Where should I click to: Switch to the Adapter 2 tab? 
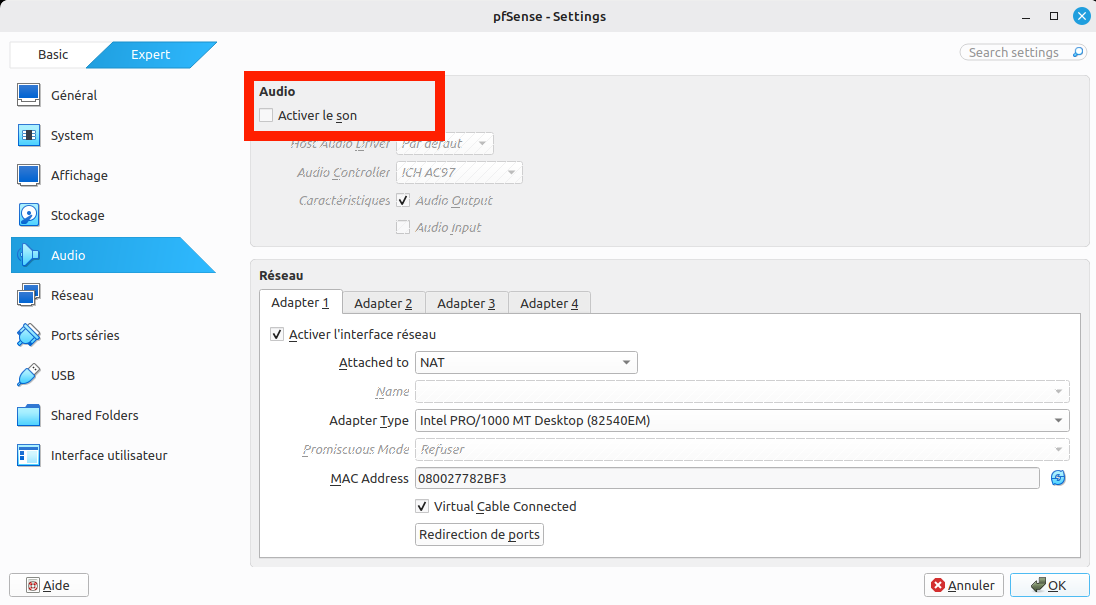(383, 303)
